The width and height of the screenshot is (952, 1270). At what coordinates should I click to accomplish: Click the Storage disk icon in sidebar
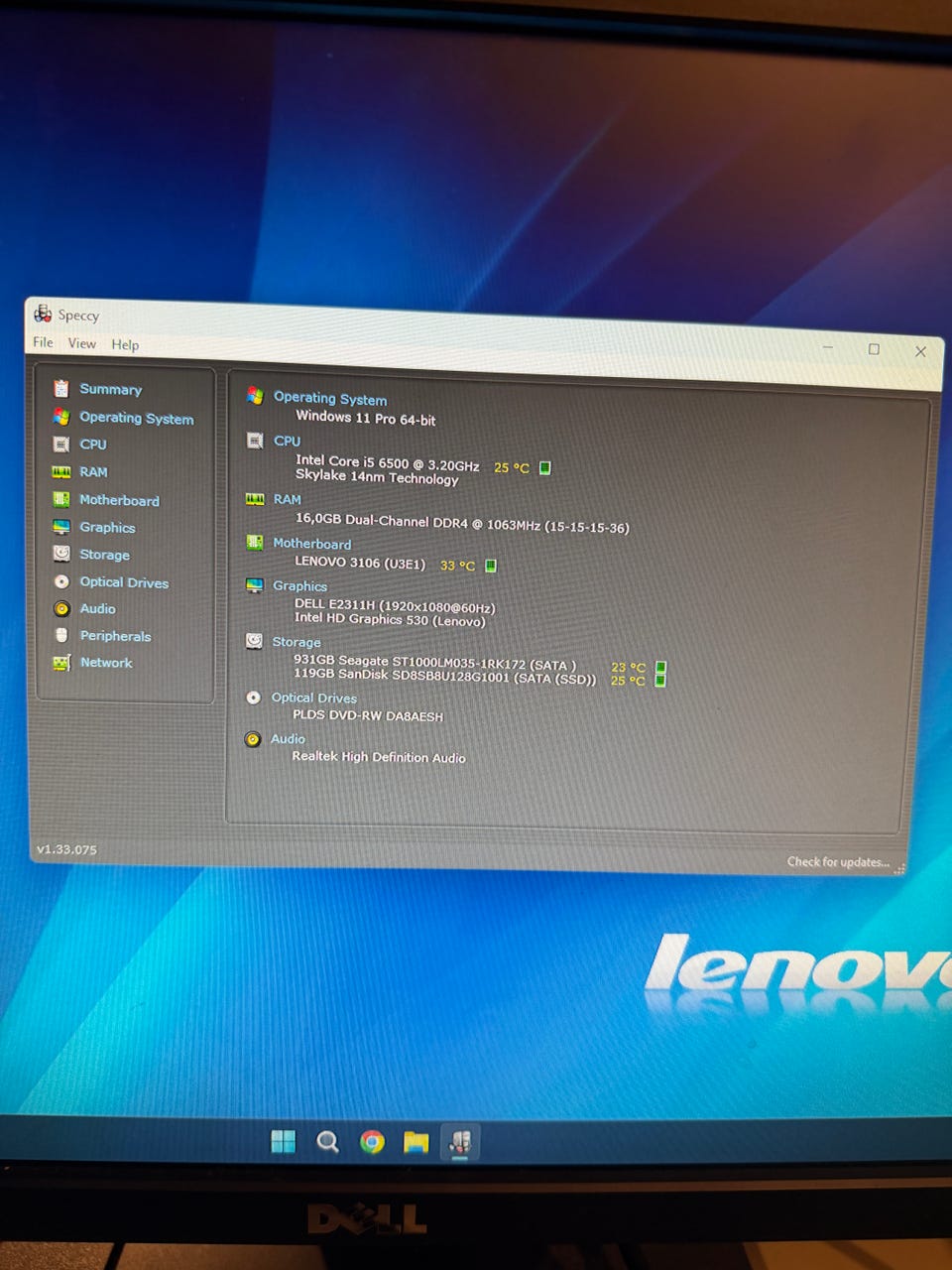coord(61,554)
